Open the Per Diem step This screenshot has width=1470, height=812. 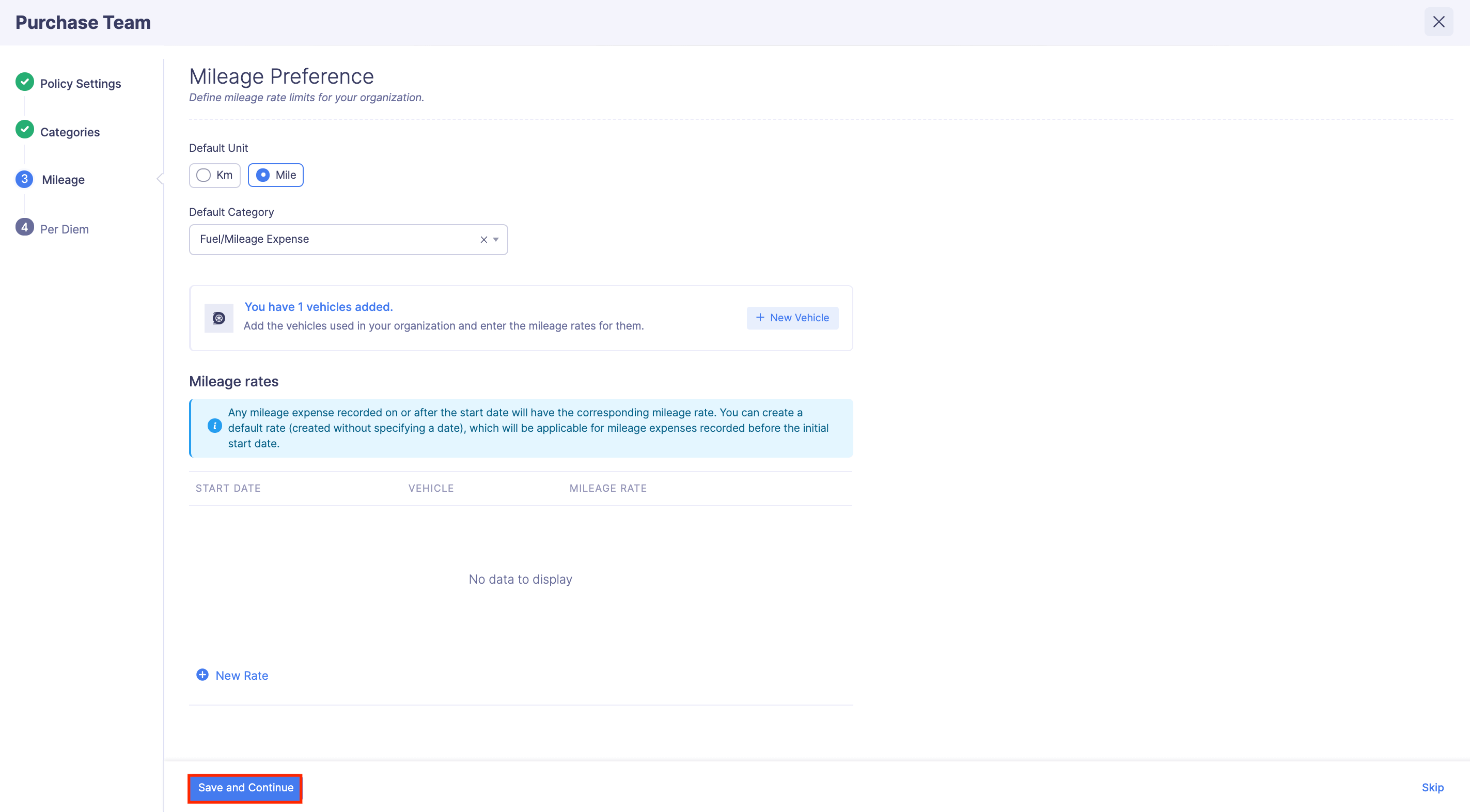pos(65,229)
